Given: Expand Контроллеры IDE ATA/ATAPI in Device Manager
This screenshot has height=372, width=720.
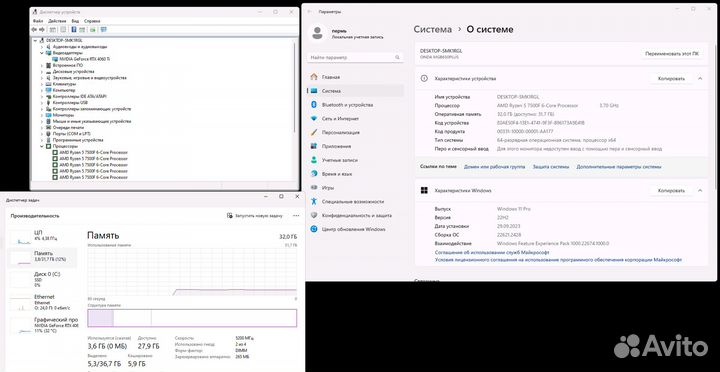Looking at the screenshot, I should 42,96.
